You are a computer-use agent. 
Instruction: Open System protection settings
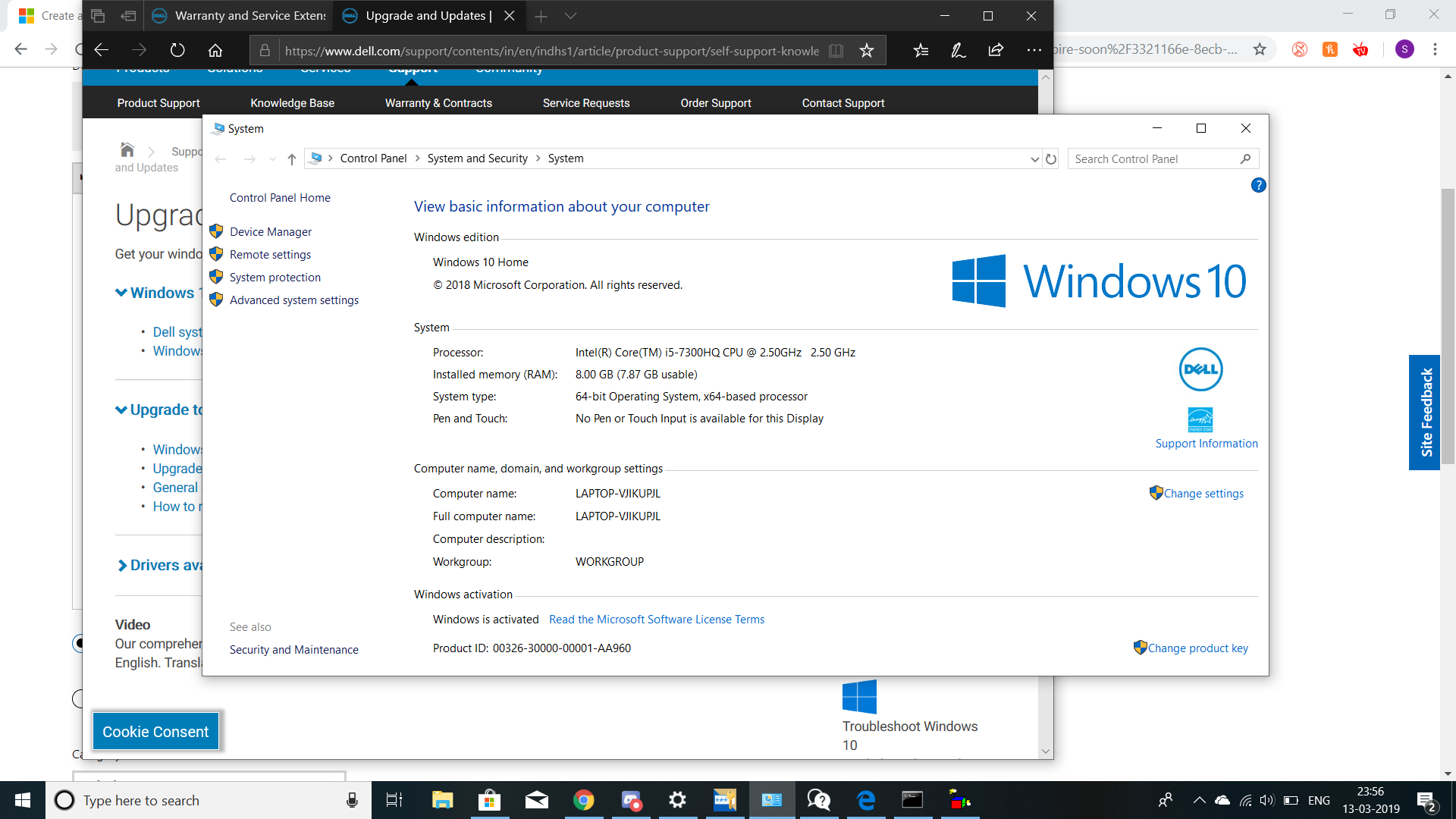tap(275, 277)
